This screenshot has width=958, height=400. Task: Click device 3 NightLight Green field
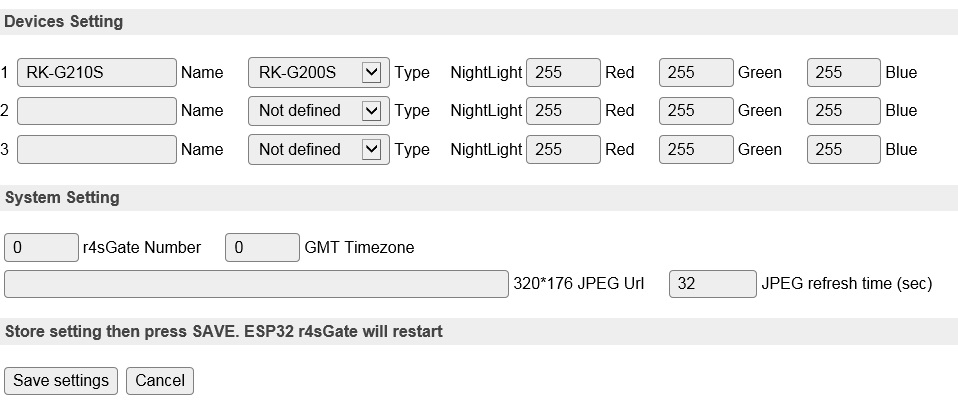click(696, 149)
